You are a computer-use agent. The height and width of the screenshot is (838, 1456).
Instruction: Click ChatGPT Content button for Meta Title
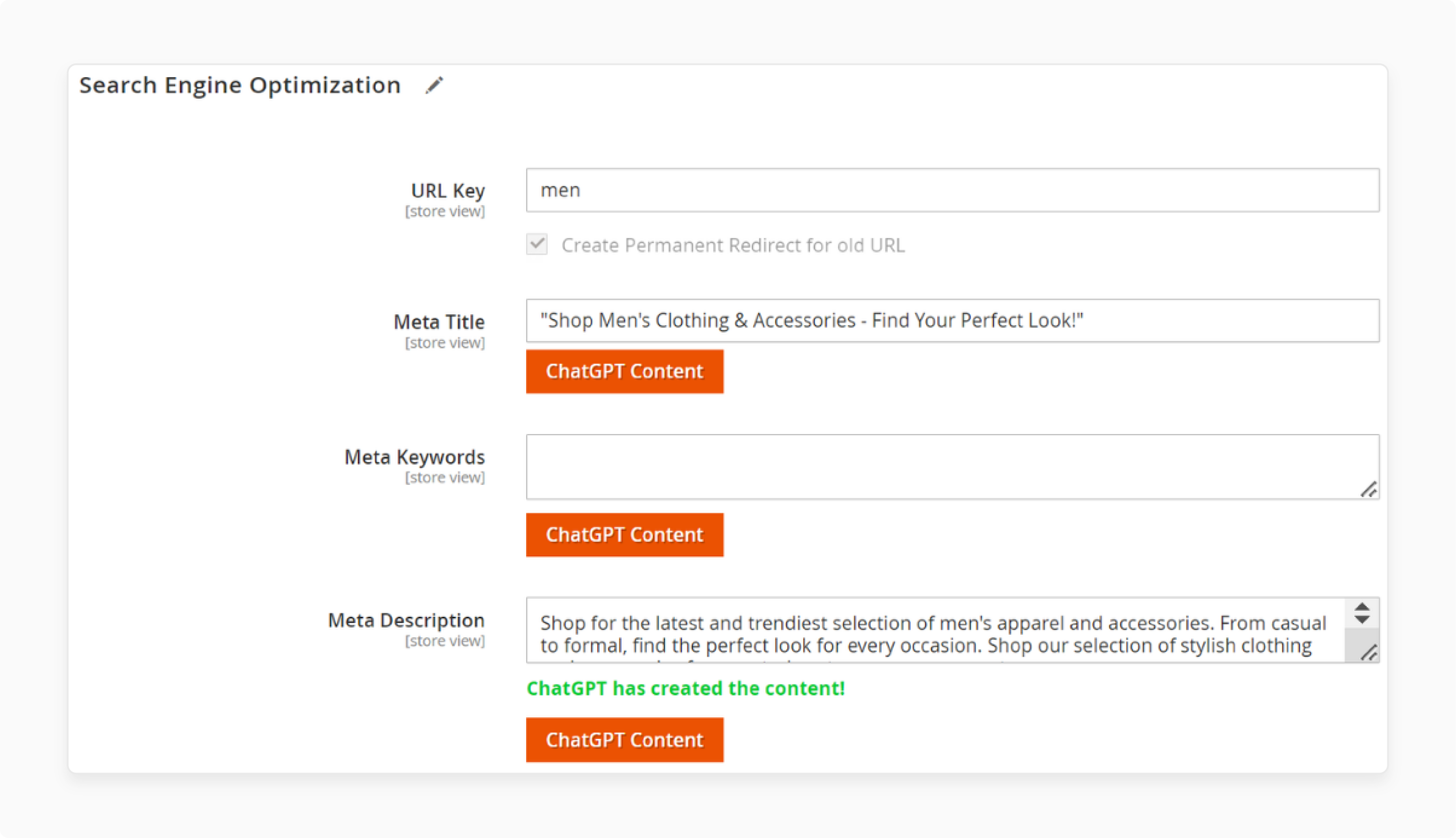[x=624, y=371]
